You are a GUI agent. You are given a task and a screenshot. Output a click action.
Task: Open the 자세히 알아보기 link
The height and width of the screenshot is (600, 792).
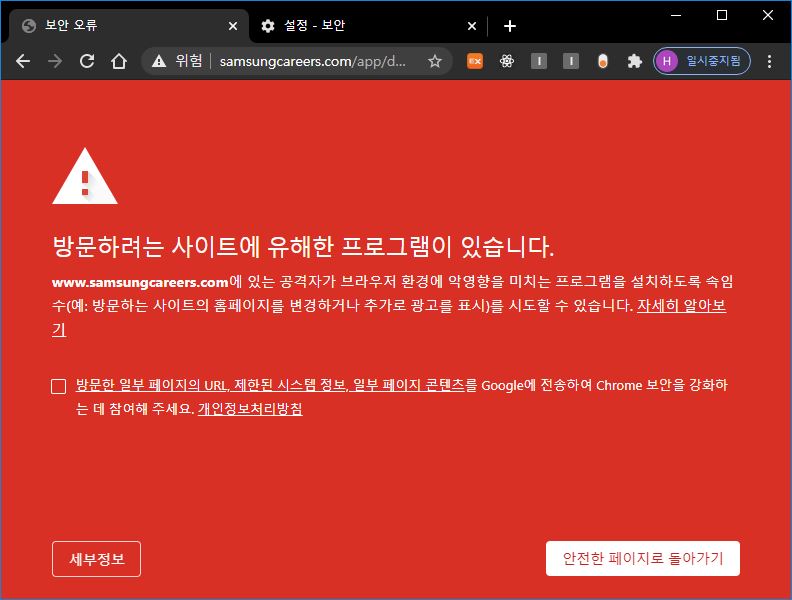681,306
